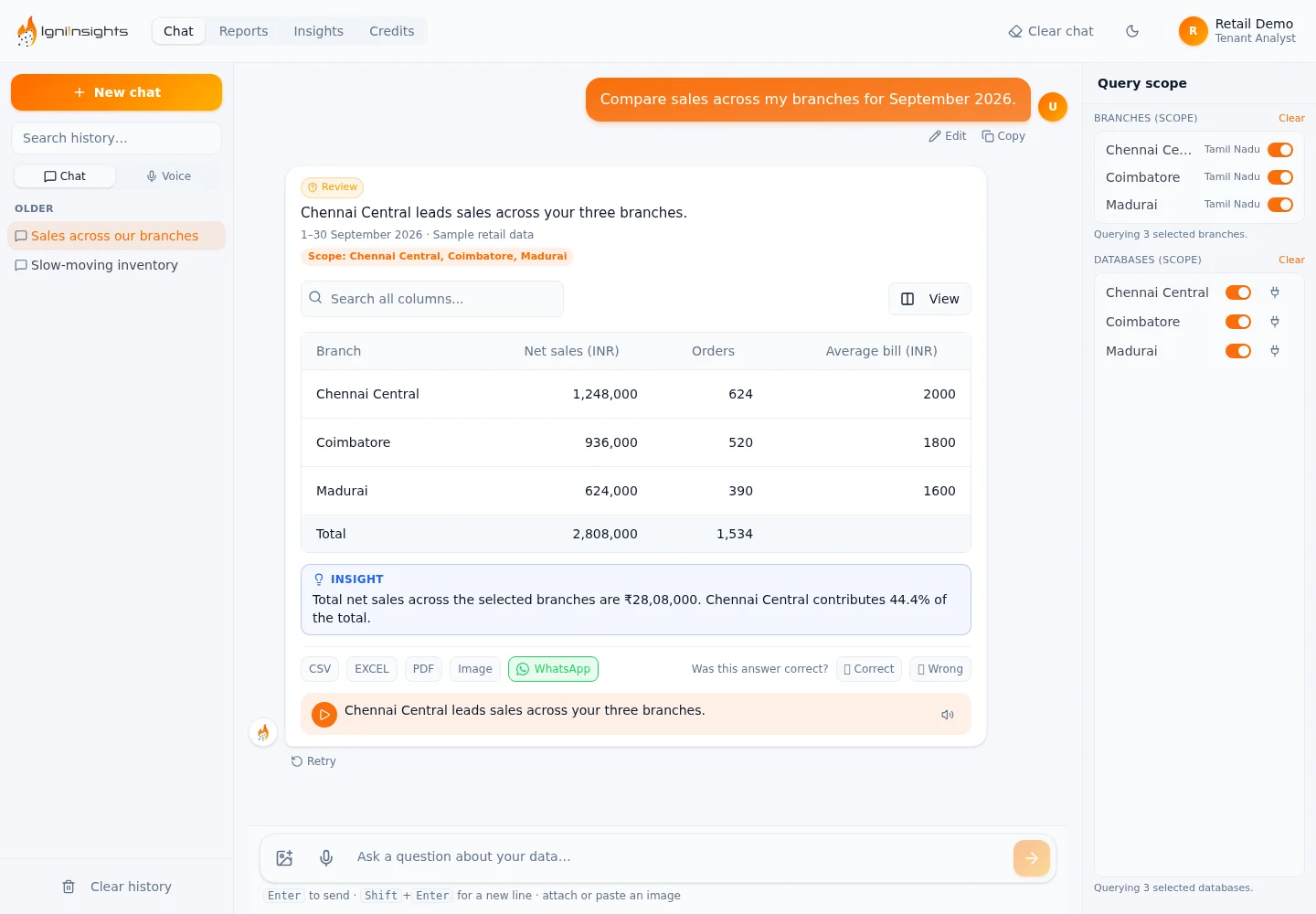Open the View columns dropdown

(929, 299)
